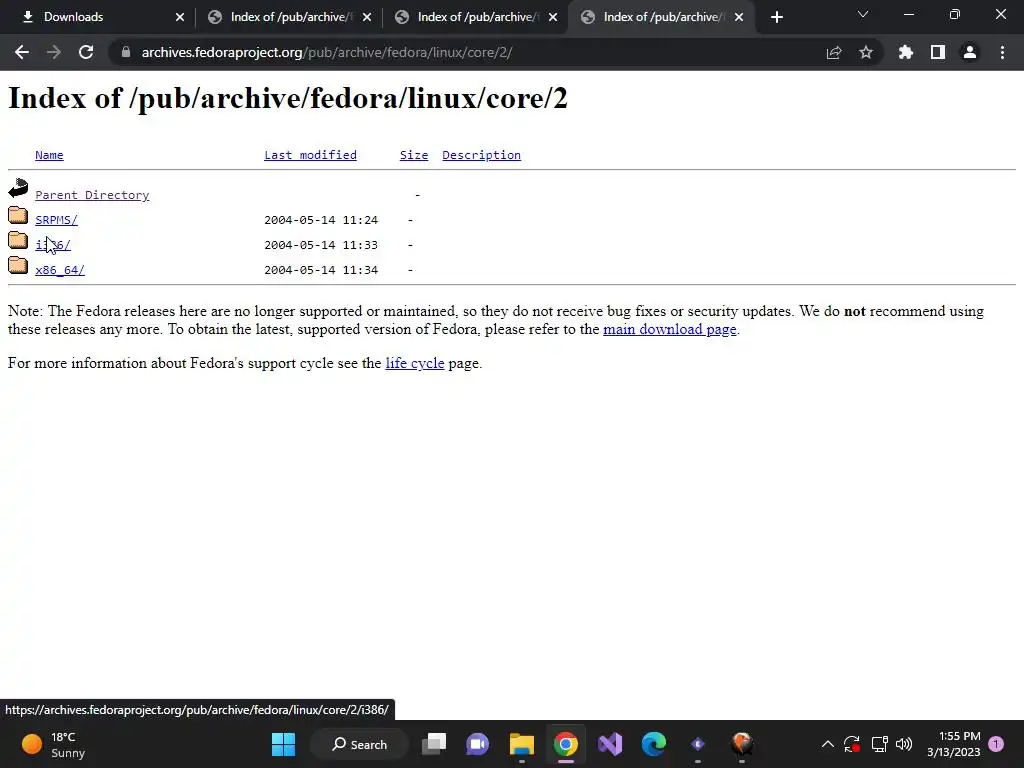The image size is (1024, 768).
Task: Click the 2004-05-14 11:24 timestamp
Action: [321, 220]
